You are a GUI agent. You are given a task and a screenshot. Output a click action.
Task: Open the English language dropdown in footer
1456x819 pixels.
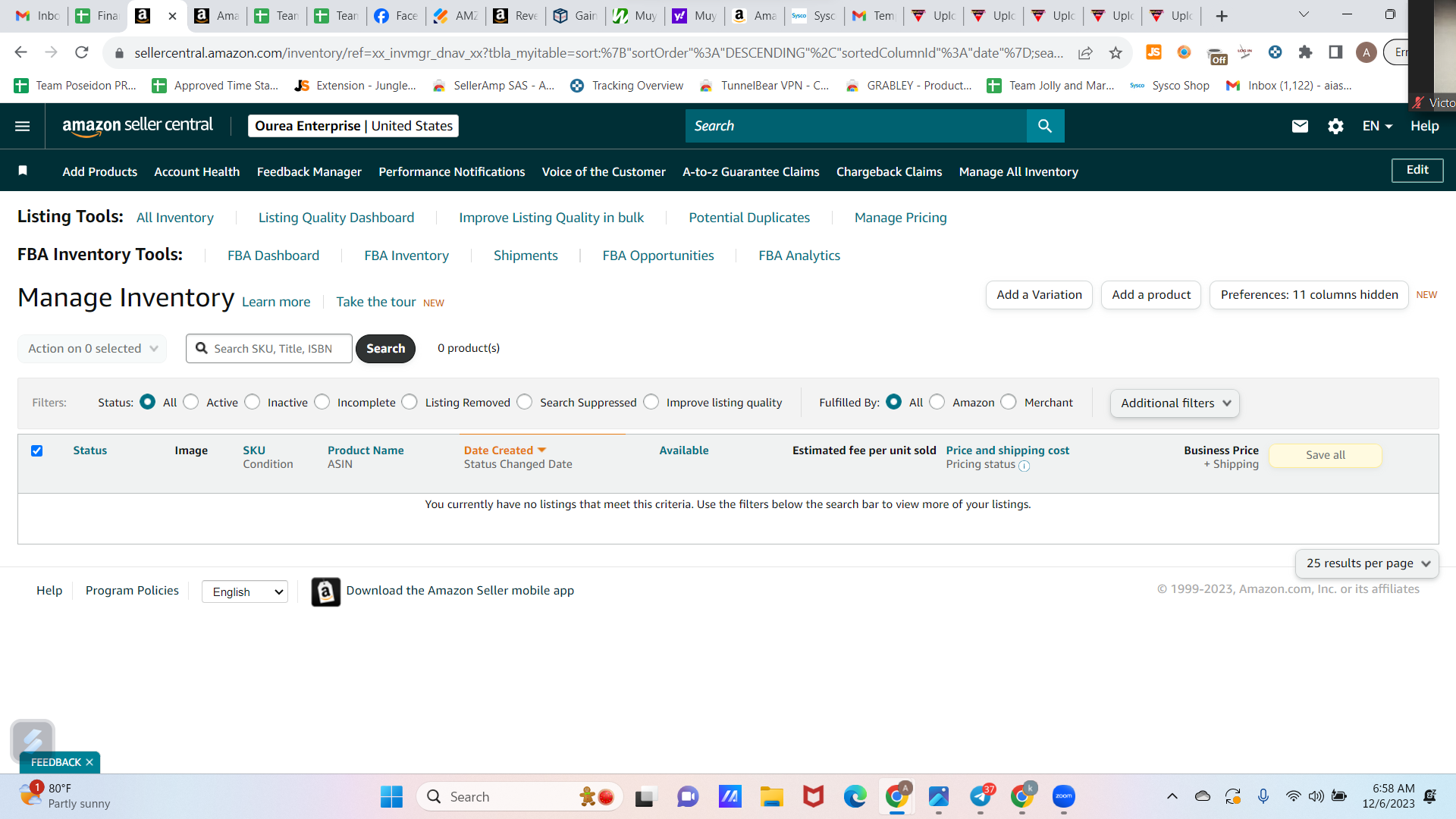click(x=245, y=591)
